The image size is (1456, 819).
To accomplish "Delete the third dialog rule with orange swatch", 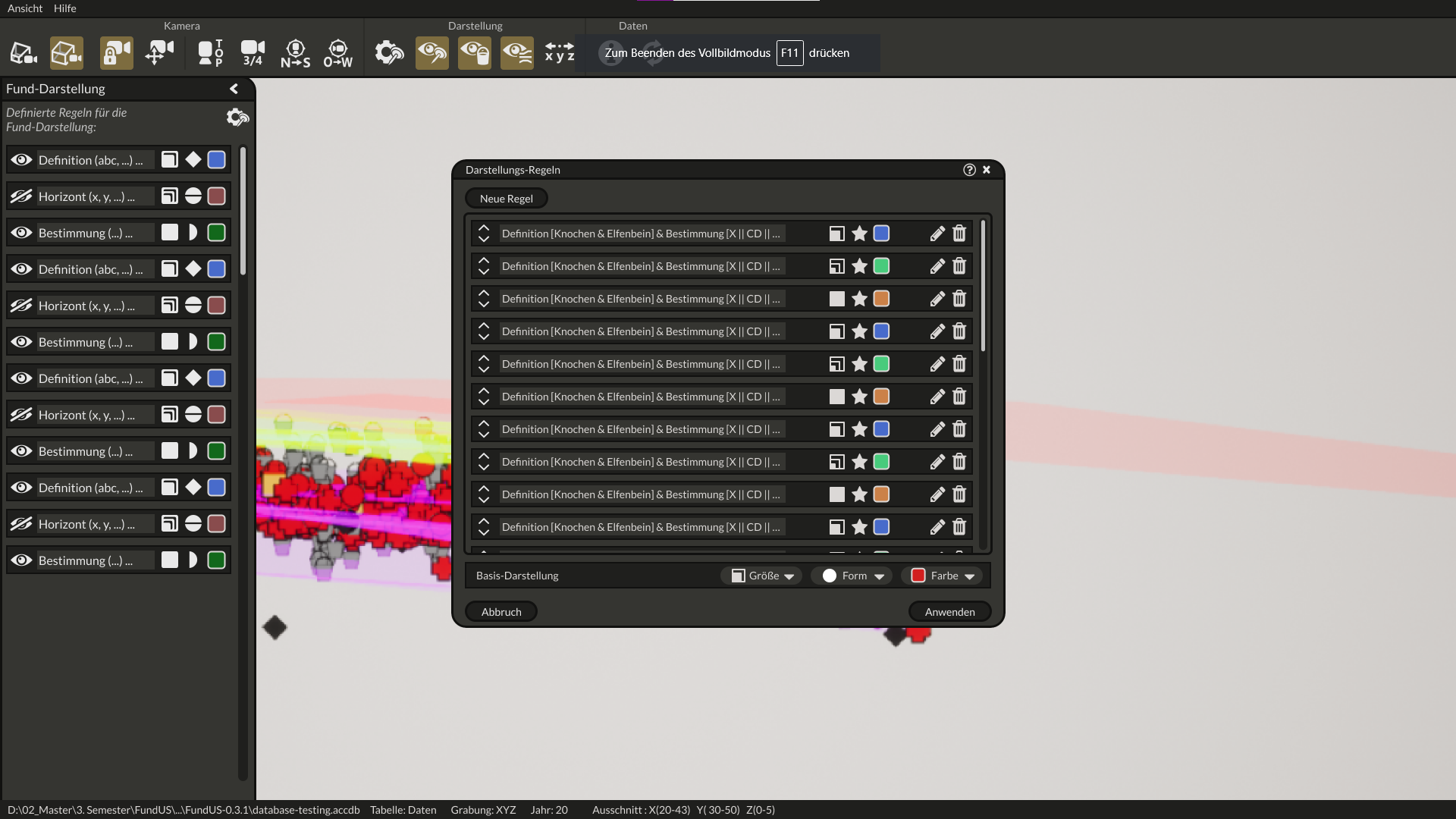I will coord(959,299).
